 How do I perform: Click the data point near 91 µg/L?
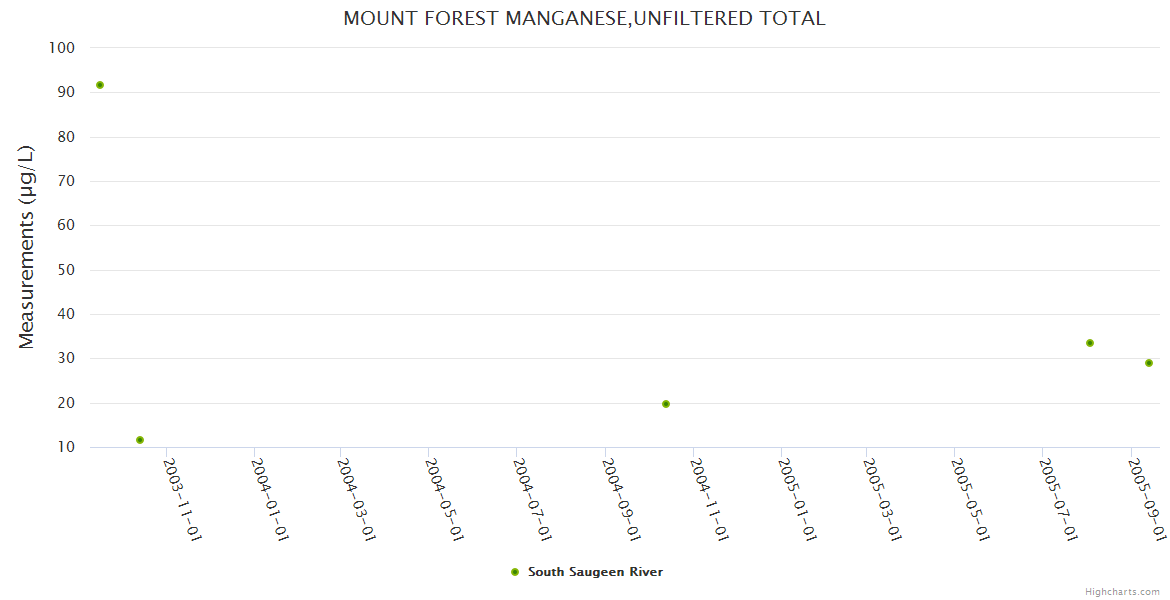pos(100,85)
